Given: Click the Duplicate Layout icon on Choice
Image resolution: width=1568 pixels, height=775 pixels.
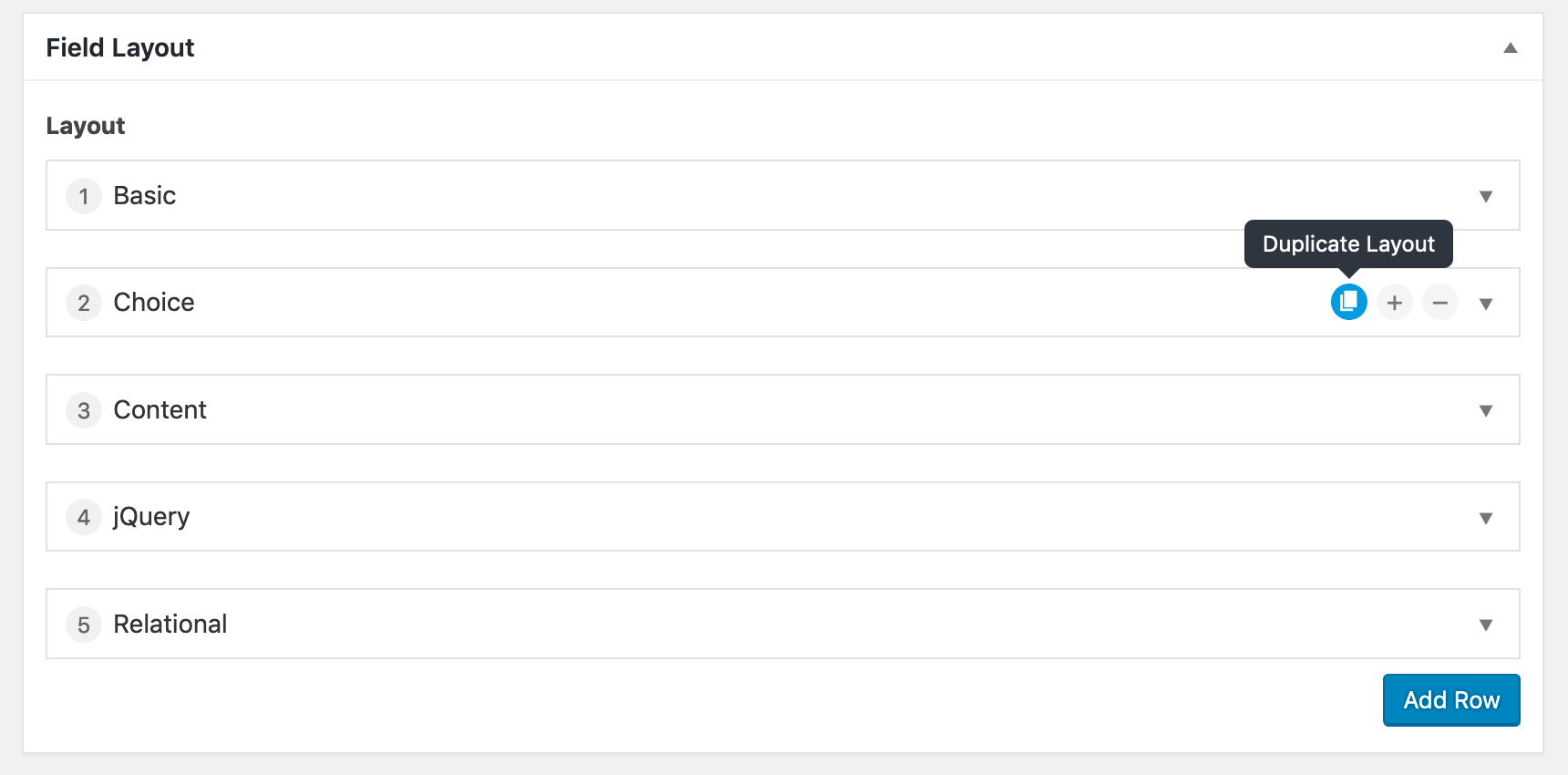Looking at the screenshot, I should pos(1348,302).
